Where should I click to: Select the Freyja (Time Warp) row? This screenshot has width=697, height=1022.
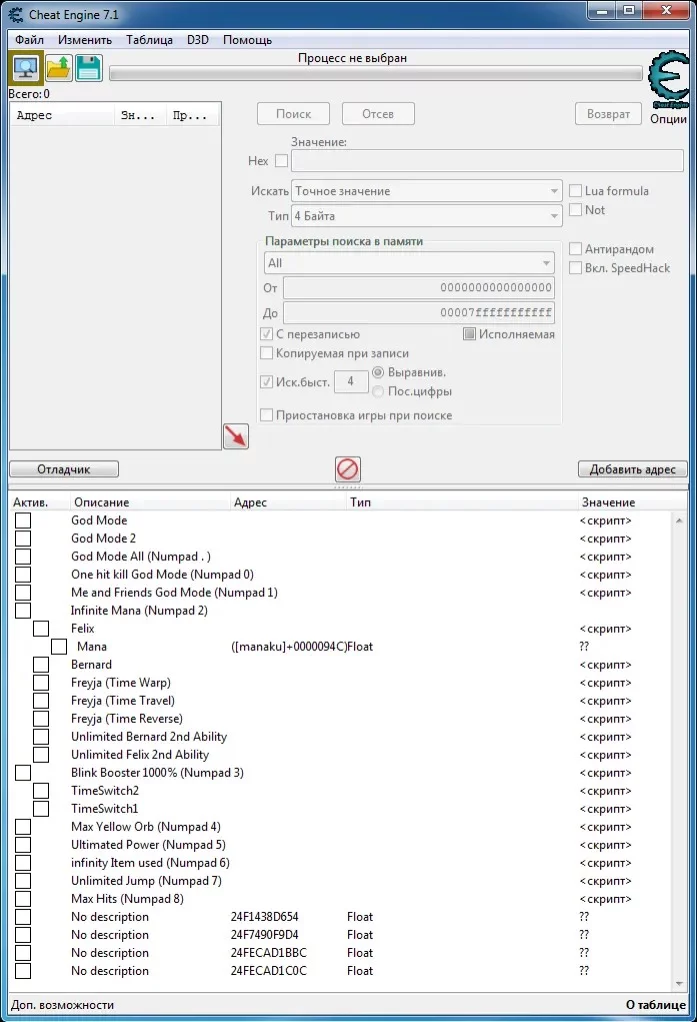[x=342, y=682]
